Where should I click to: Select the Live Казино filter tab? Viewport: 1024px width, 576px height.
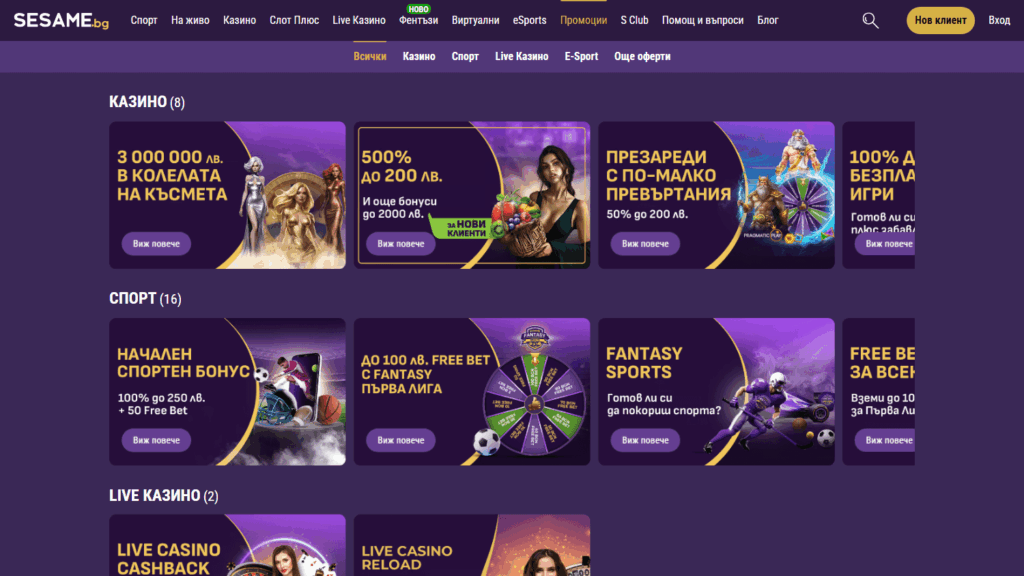coord(521,56)
